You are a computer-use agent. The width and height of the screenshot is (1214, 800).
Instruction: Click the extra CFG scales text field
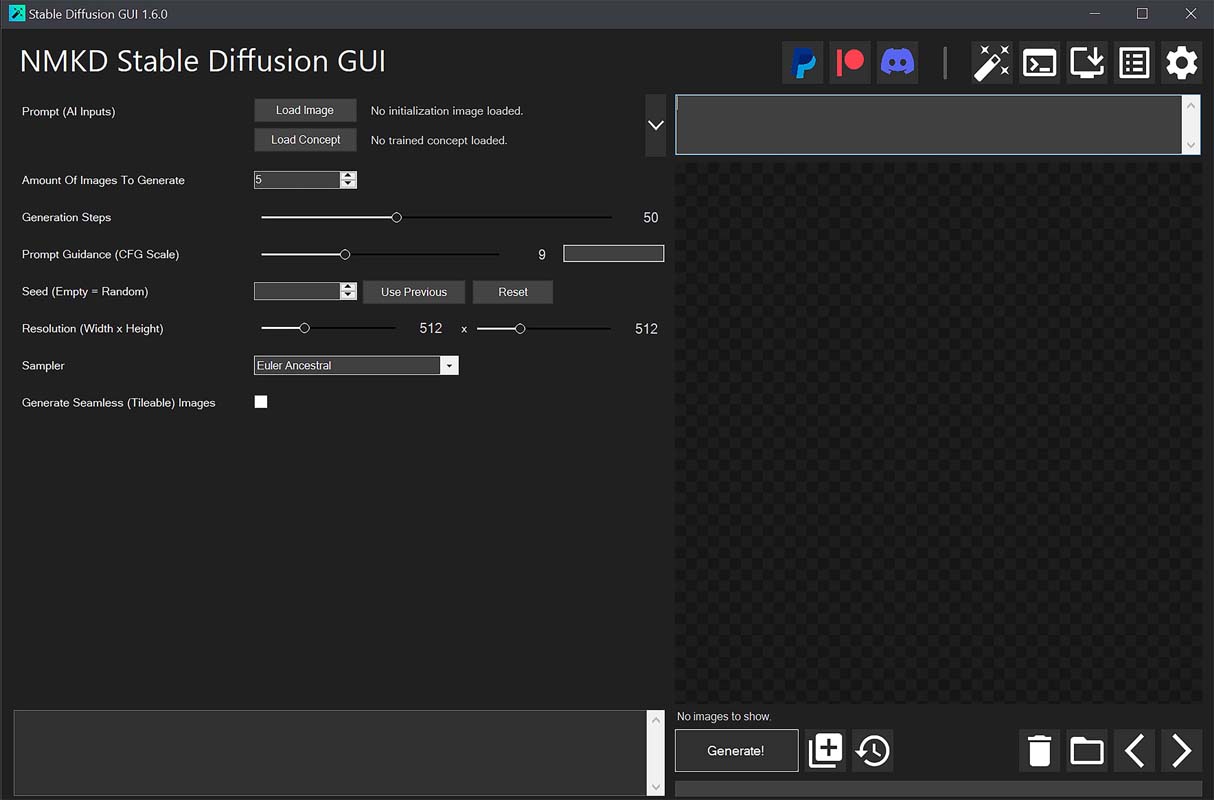[x=614, y=254]
